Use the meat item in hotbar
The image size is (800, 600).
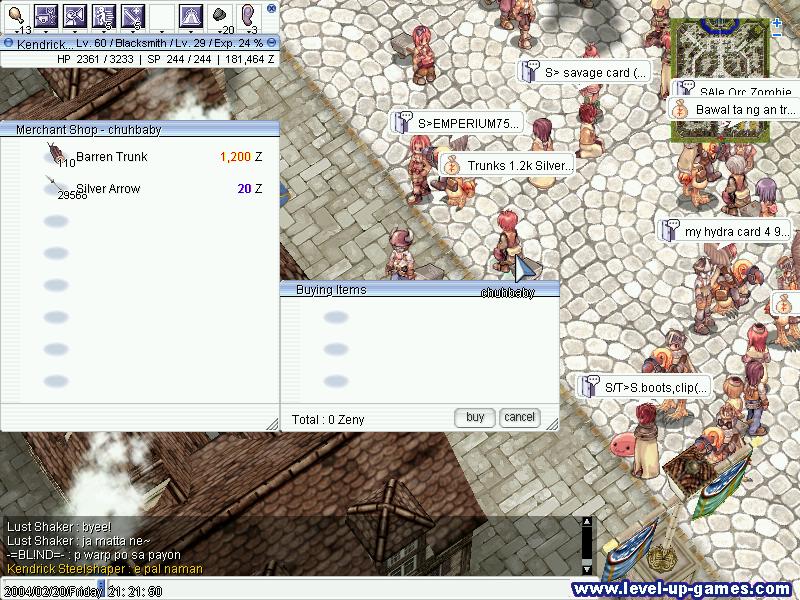click(15, 14)
